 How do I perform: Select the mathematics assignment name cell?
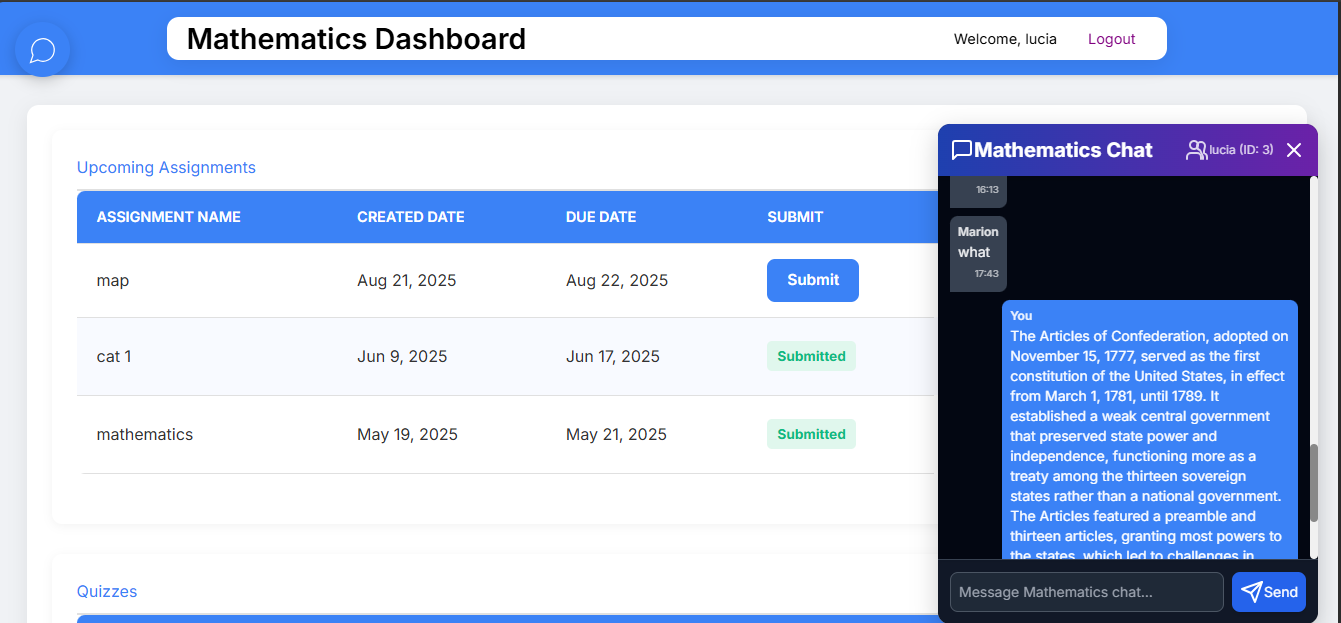(145, 435)
